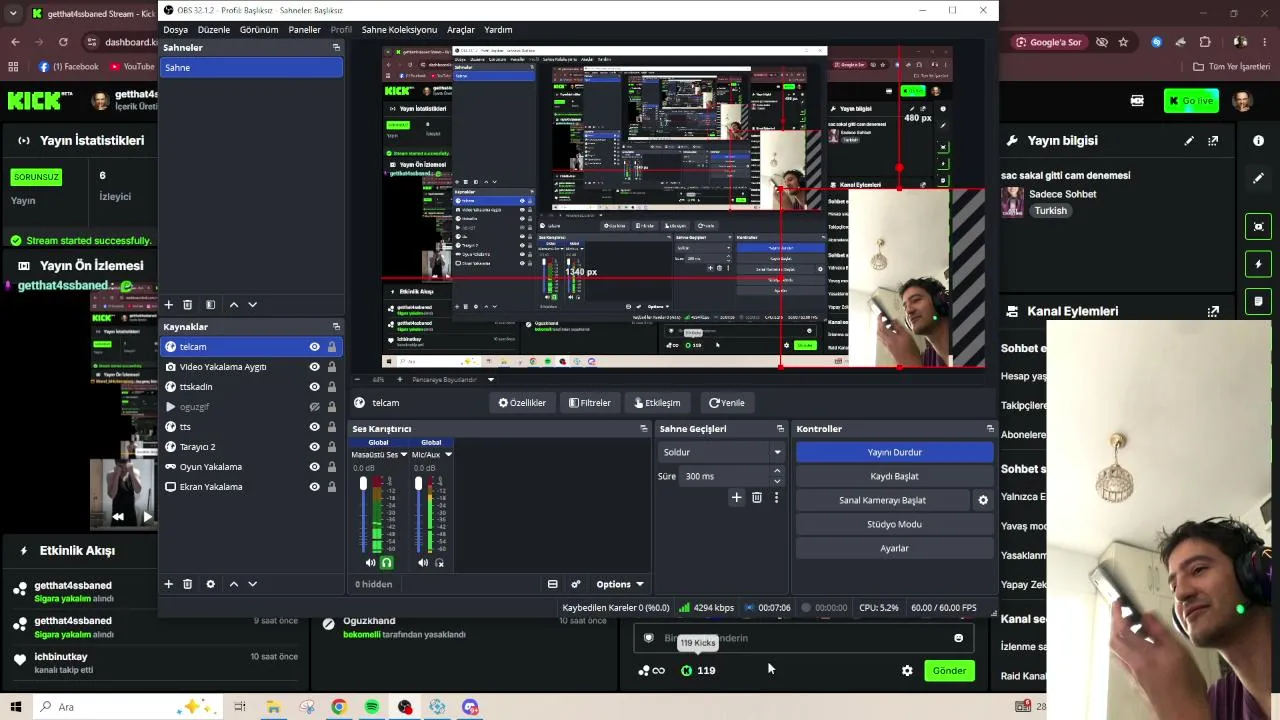Open the Görünüm menu
1280x720 pixels.
pyautogui.click(x=259, y=30)
